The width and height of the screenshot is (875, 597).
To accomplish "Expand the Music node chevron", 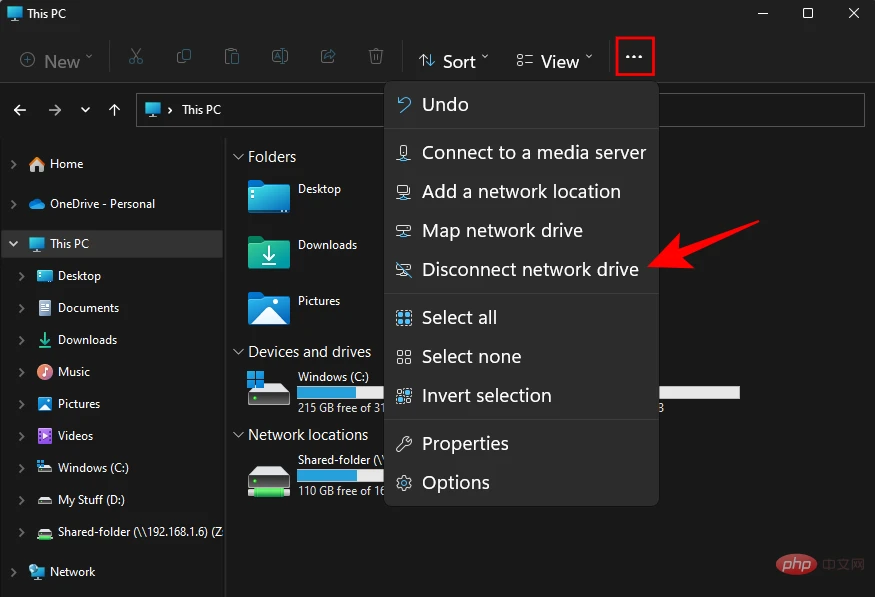I will click(21, 372).
